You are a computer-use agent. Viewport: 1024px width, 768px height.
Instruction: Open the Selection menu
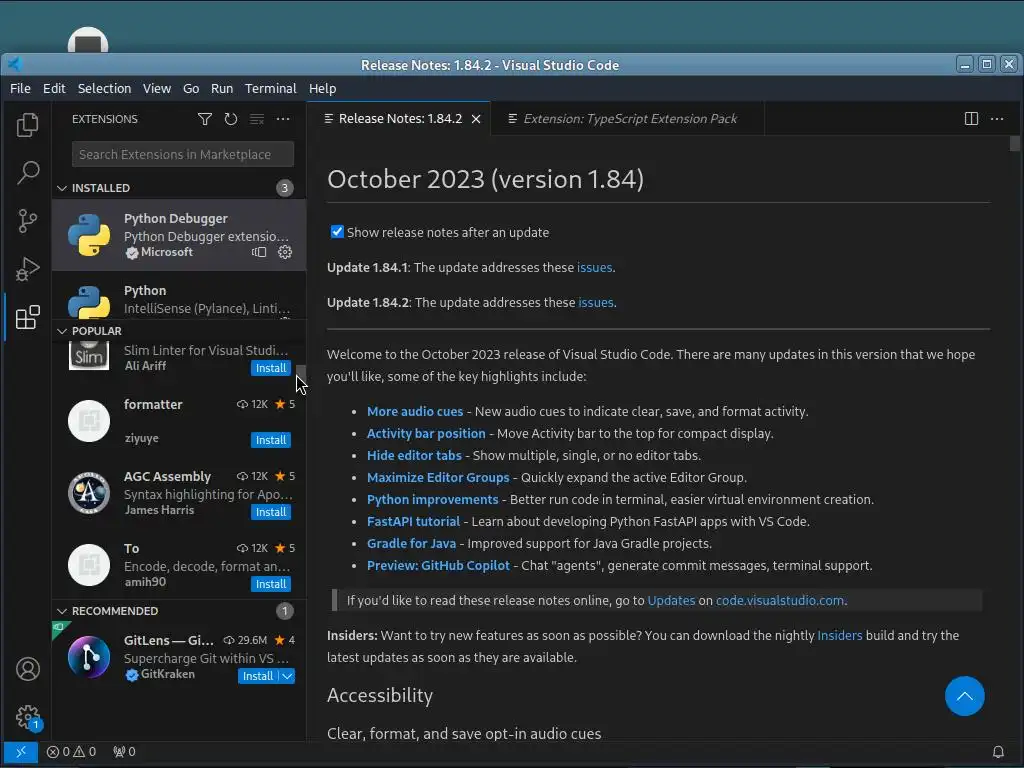[x=104, y=88]
